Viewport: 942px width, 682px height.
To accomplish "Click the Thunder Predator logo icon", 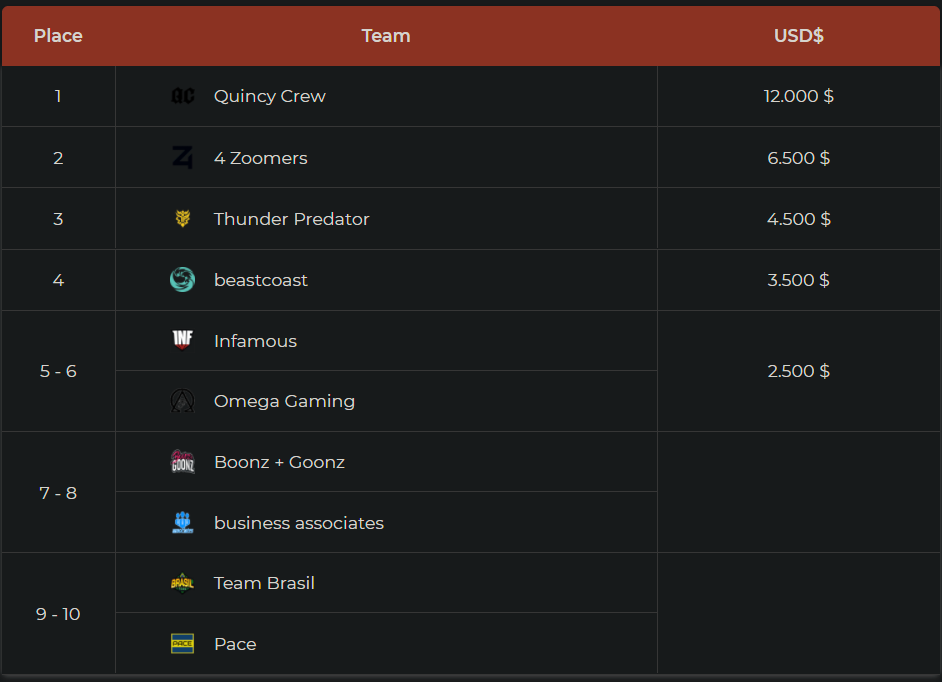I will [x=183, y=219].
